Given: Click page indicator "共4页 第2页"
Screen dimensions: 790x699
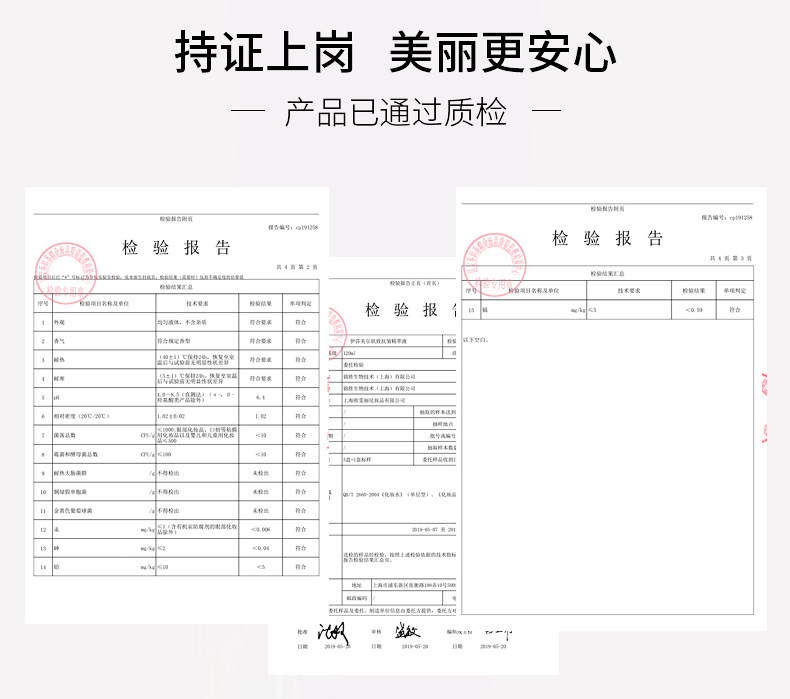Looking at the screenshot, I should pyautogui.click(x=297, y=267).
